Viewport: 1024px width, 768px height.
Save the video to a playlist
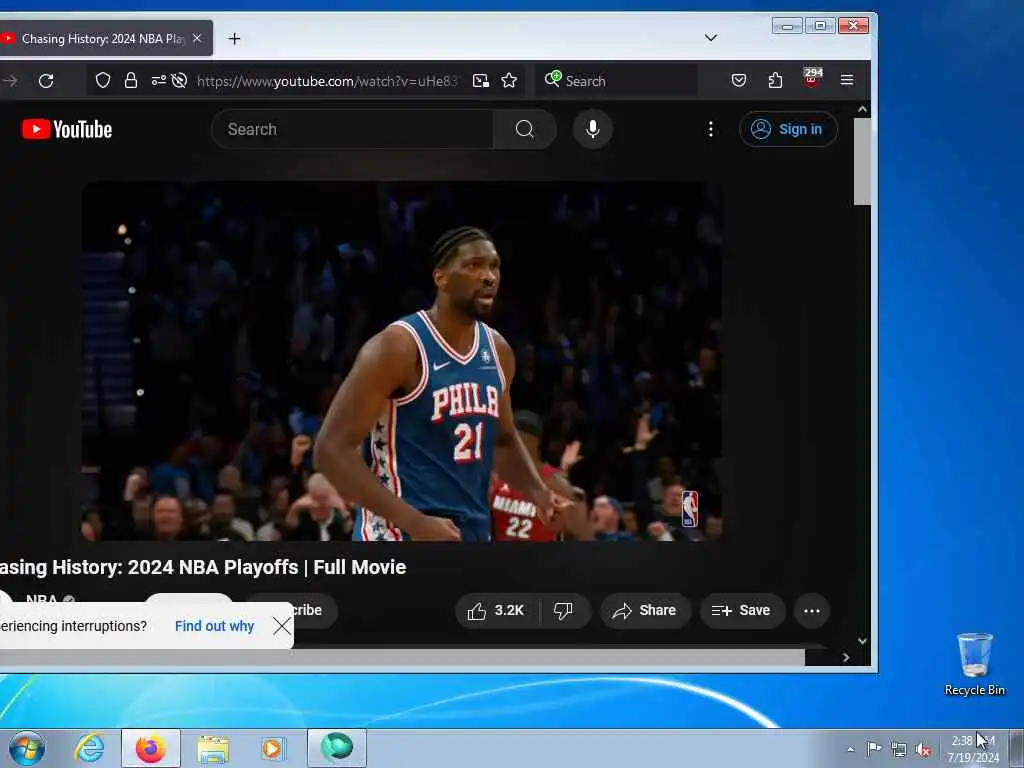(x=742, y=611)
